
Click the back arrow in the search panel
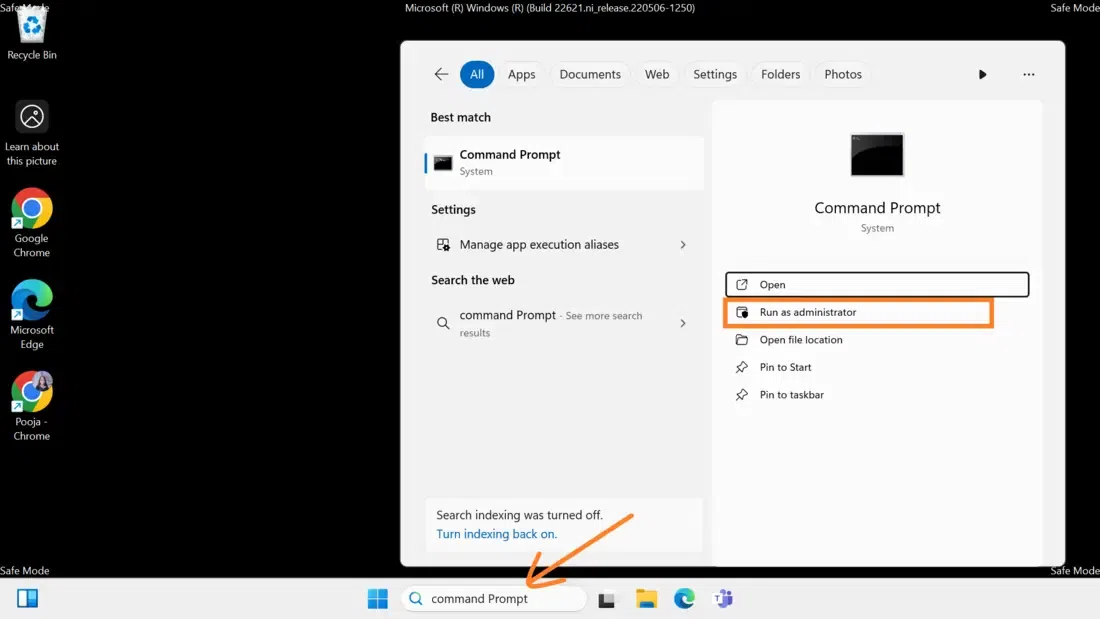pos(441,74)
